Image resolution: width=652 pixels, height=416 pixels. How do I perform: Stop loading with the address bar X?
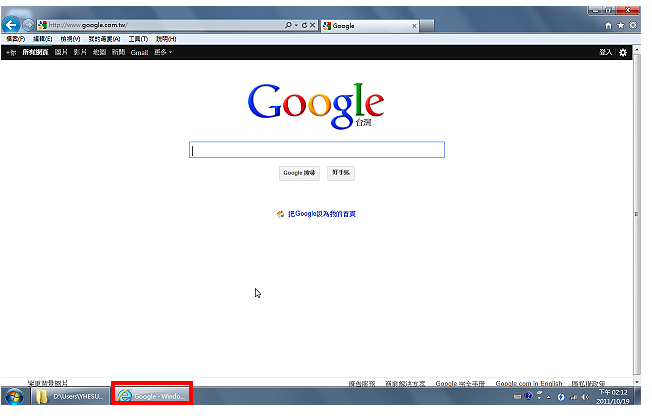312,25
